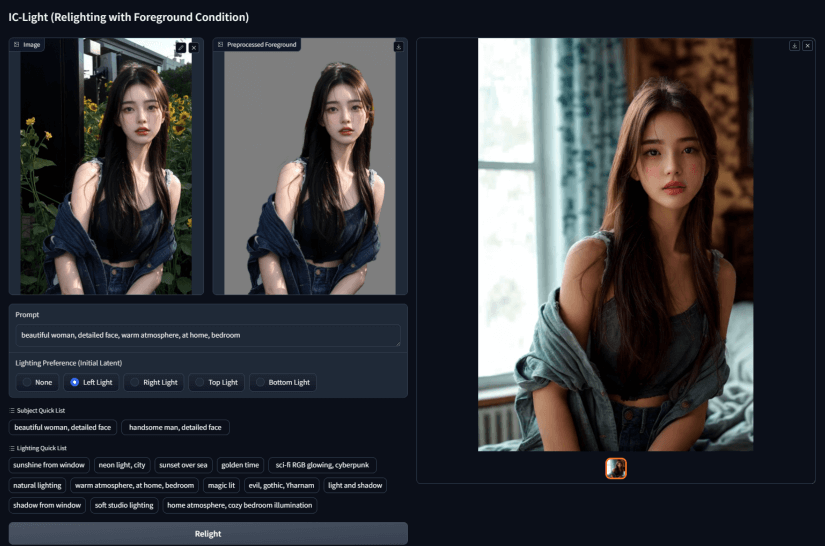Apply 'soft studio lighting' preset
825x546 pixels.
pyautogui.click(x=124, y=505)
